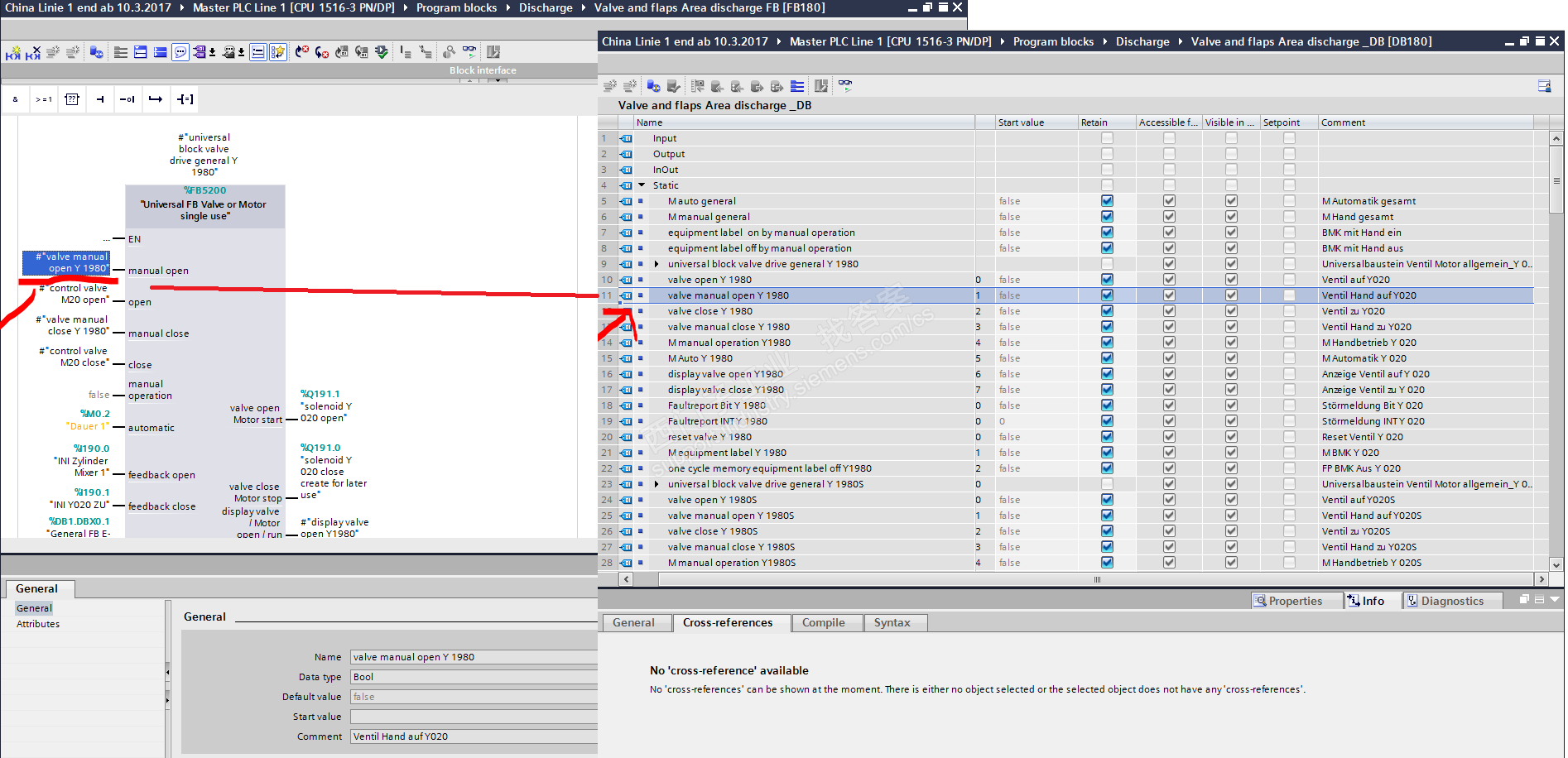
Task: Toggle Retain checkbox for 'M Auto Y 1980'
Action: click(1107, 358)
